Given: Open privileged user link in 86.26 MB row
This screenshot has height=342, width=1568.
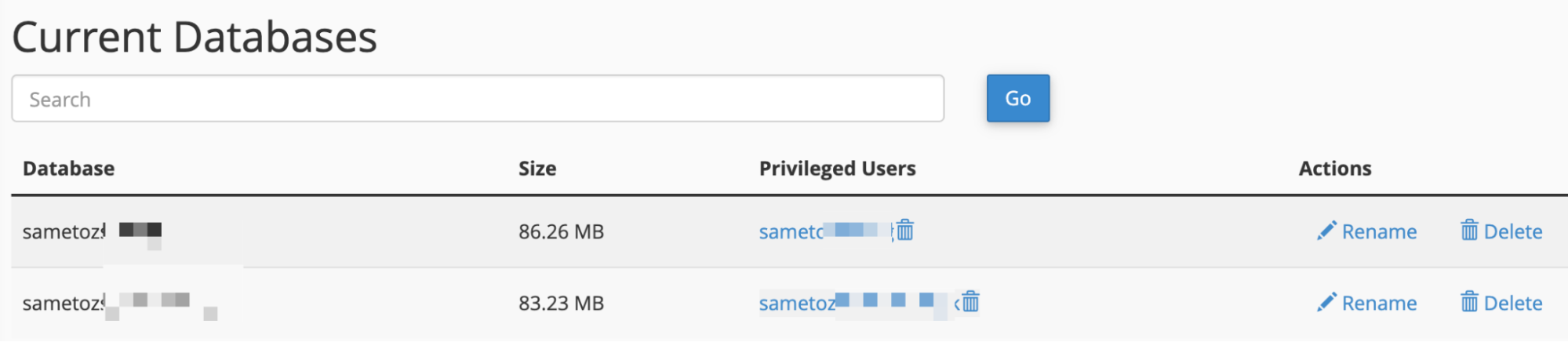Looking at the screenshot, I should (x=825, y=231).
